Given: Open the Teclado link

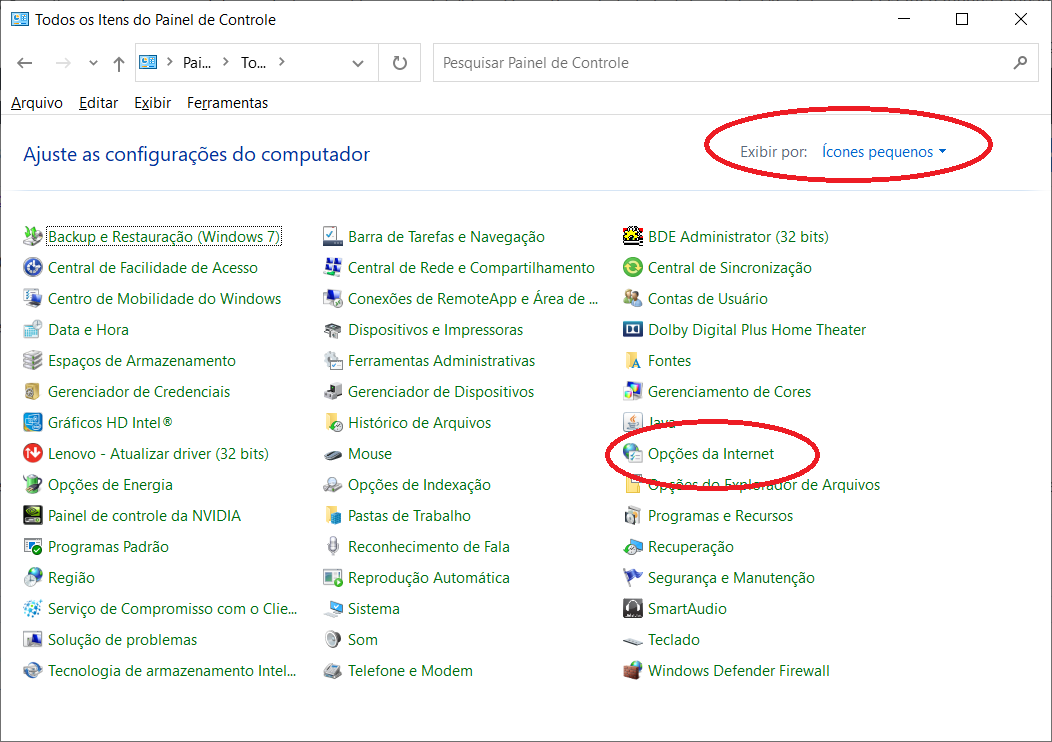Looking at the screenshot, I should [674, 639].
